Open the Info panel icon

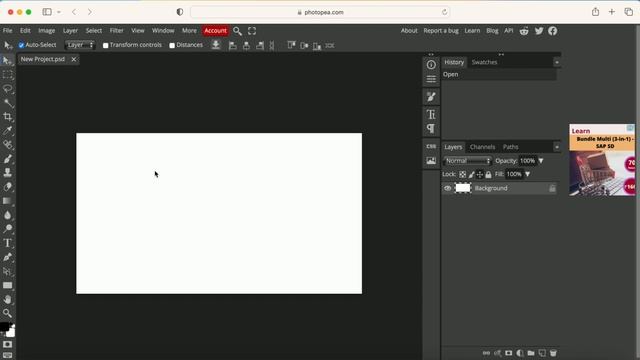click(x=431, y=65)
